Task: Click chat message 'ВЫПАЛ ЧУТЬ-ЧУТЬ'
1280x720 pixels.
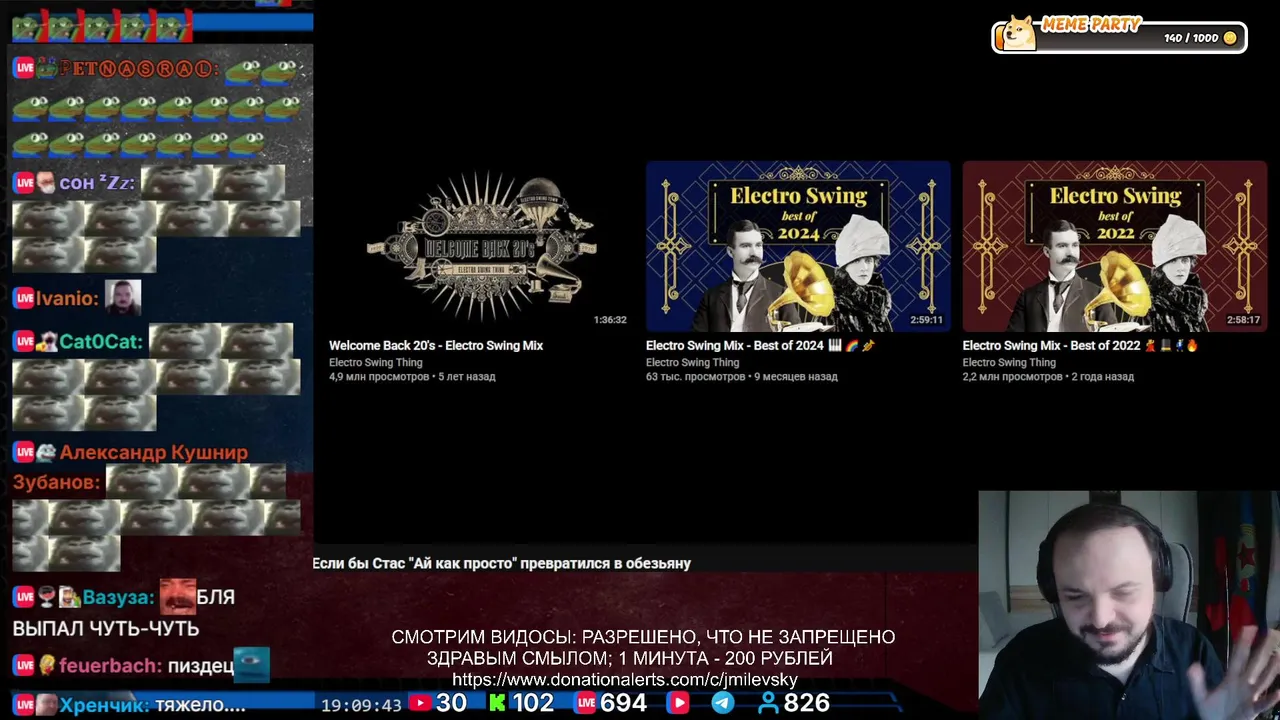Action: [106, 629]
